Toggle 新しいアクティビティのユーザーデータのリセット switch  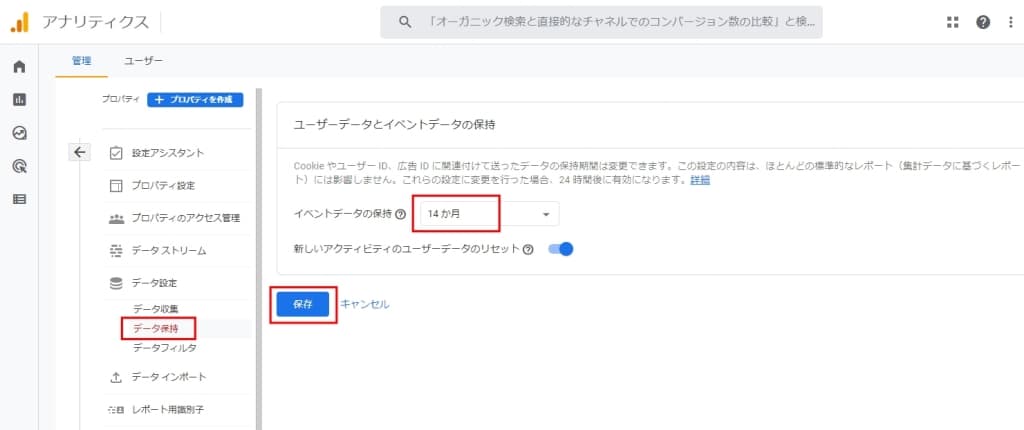tap(560, 249)
